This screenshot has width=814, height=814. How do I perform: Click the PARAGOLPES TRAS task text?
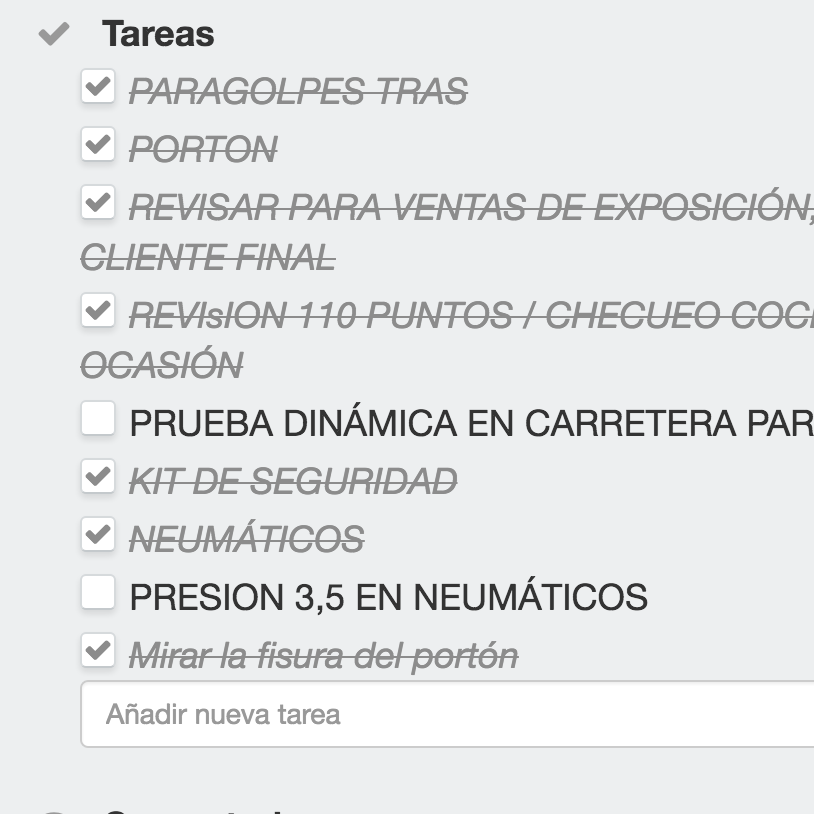click(298, 92)
